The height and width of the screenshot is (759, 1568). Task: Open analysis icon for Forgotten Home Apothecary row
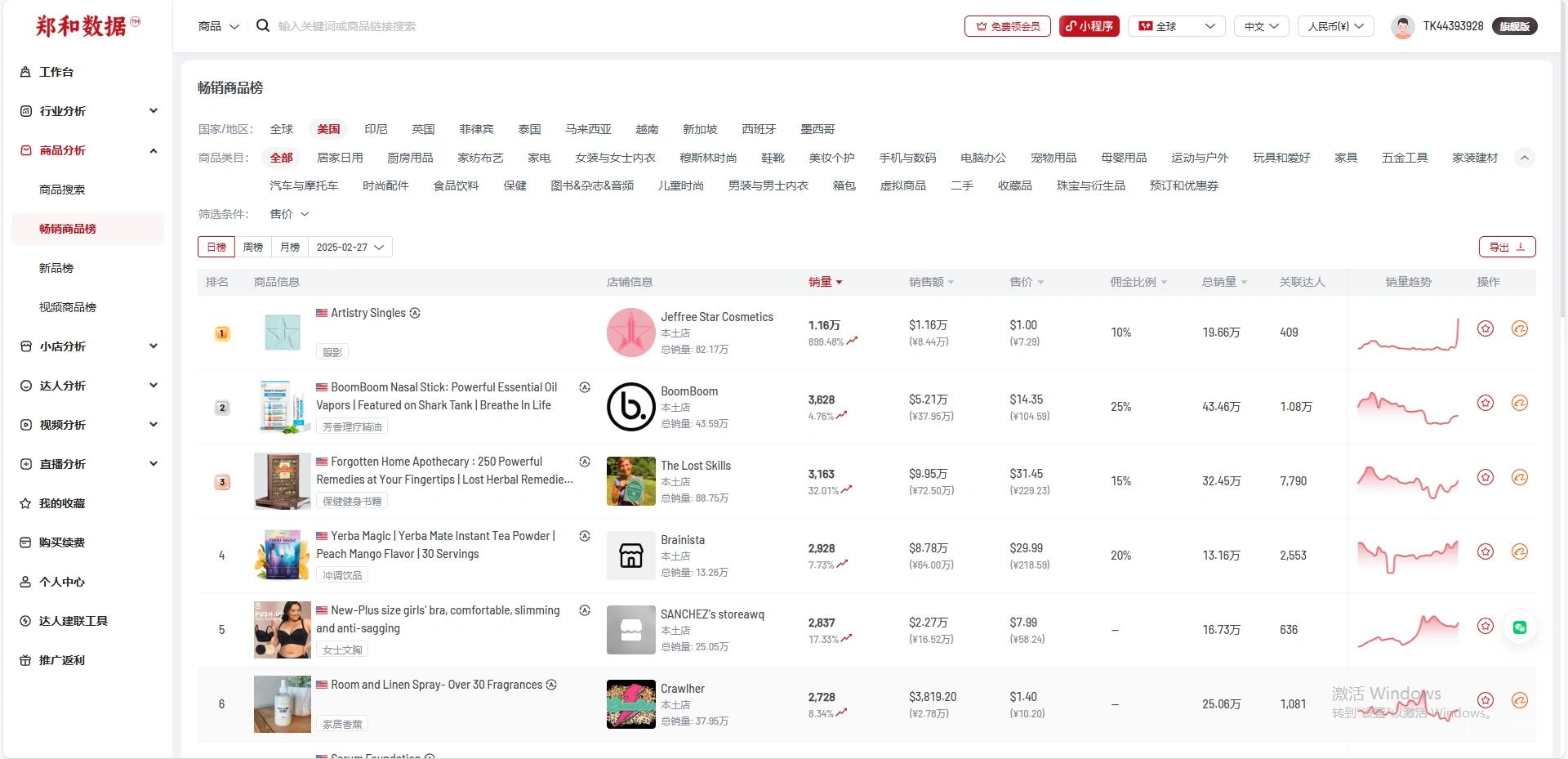[x=1520, y=477]
